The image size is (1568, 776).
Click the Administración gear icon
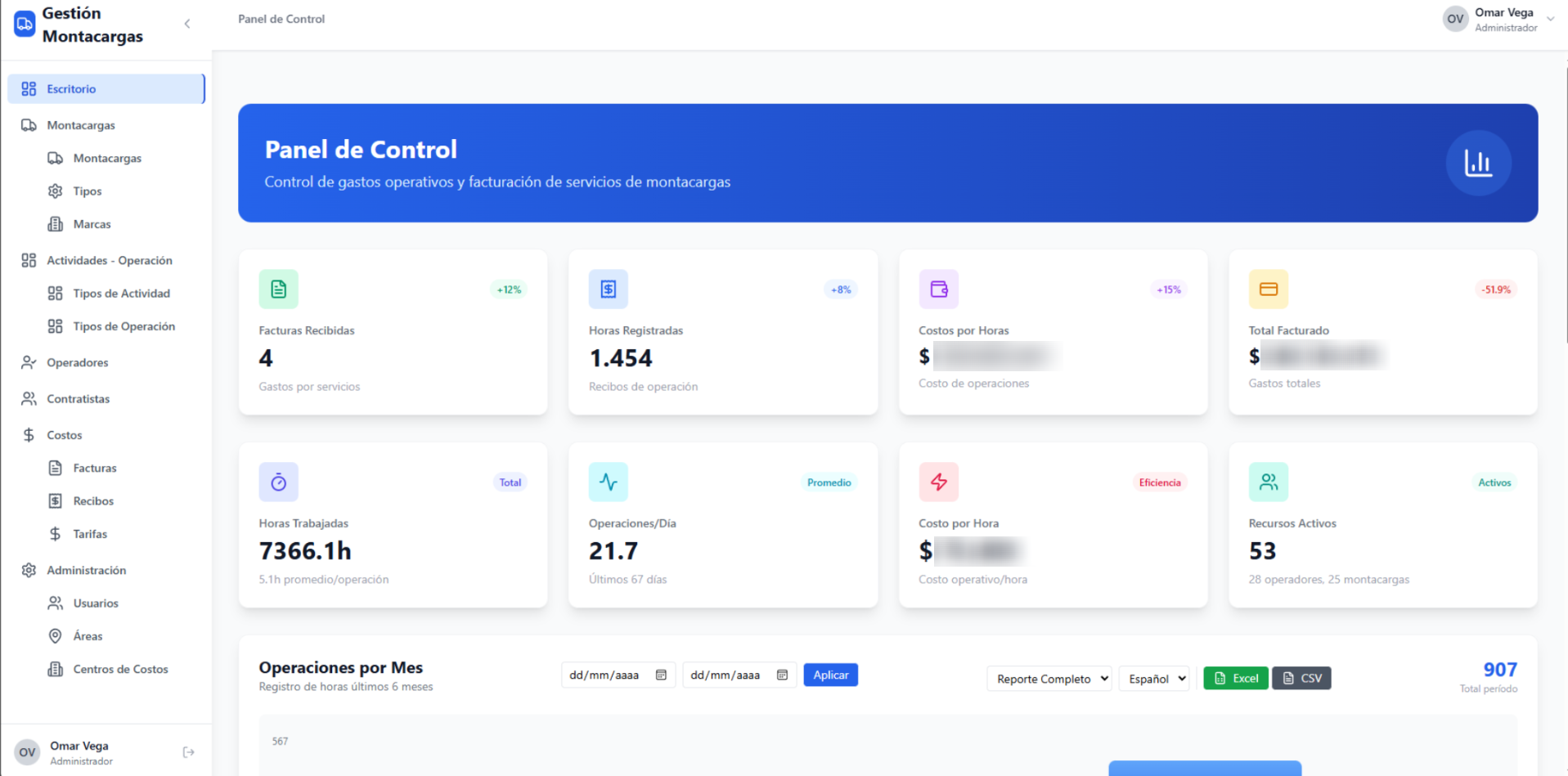[29, 570]
